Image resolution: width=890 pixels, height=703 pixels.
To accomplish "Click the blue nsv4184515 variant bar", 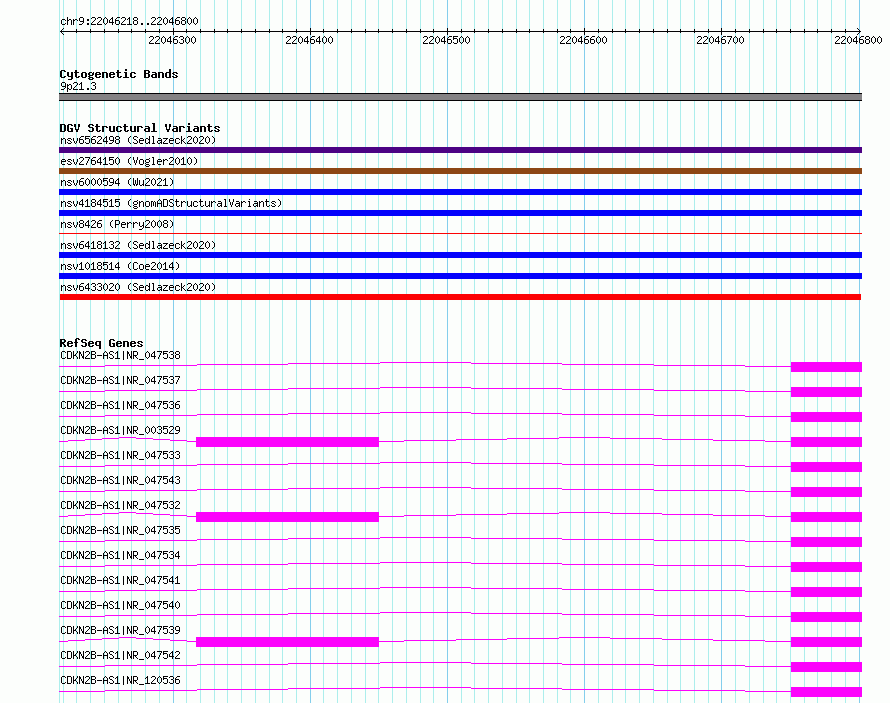I will (460, 213).
